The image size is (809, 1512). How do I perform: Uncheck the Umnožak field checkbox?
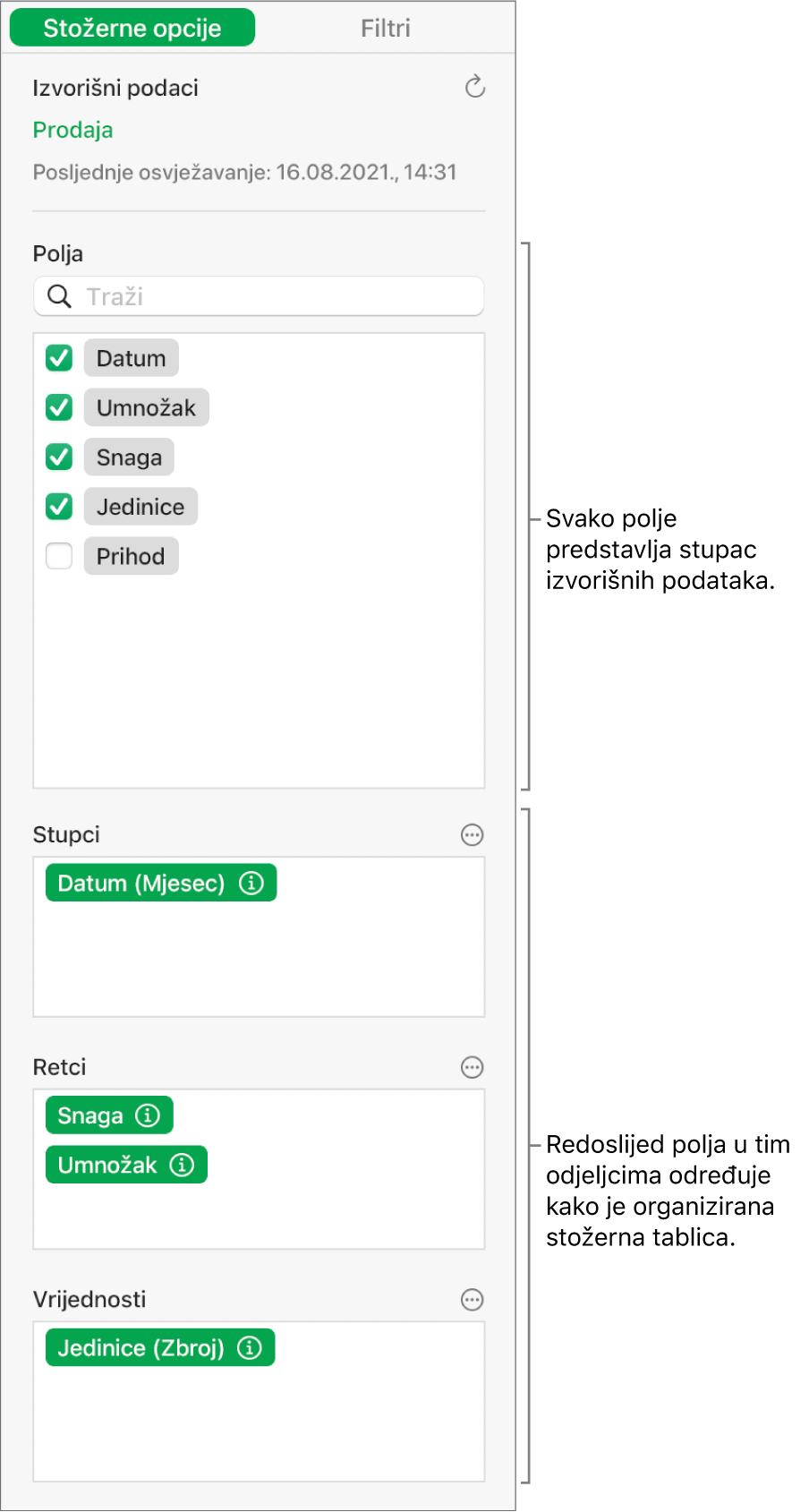(x=59, y=408)
